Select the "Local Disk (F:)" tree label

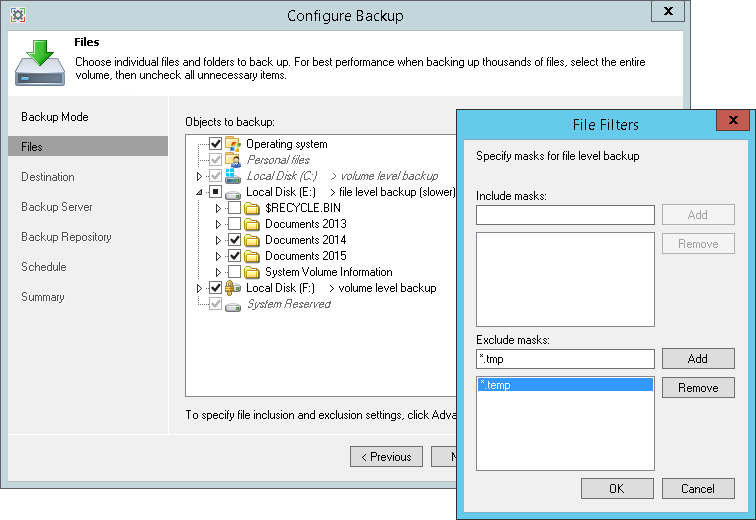click(281, 288)
